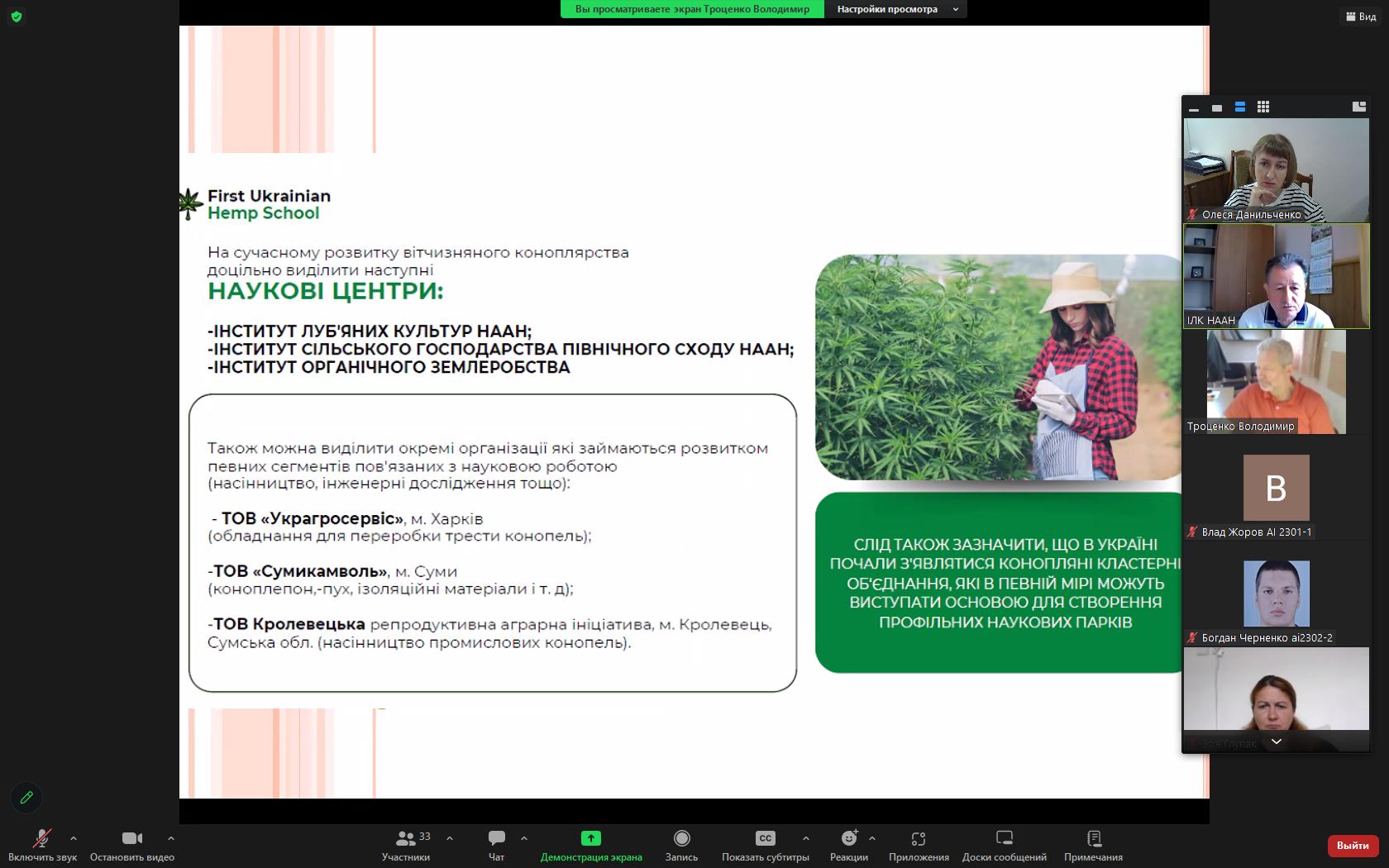Open the Чат chat panel

click(496, 845)
